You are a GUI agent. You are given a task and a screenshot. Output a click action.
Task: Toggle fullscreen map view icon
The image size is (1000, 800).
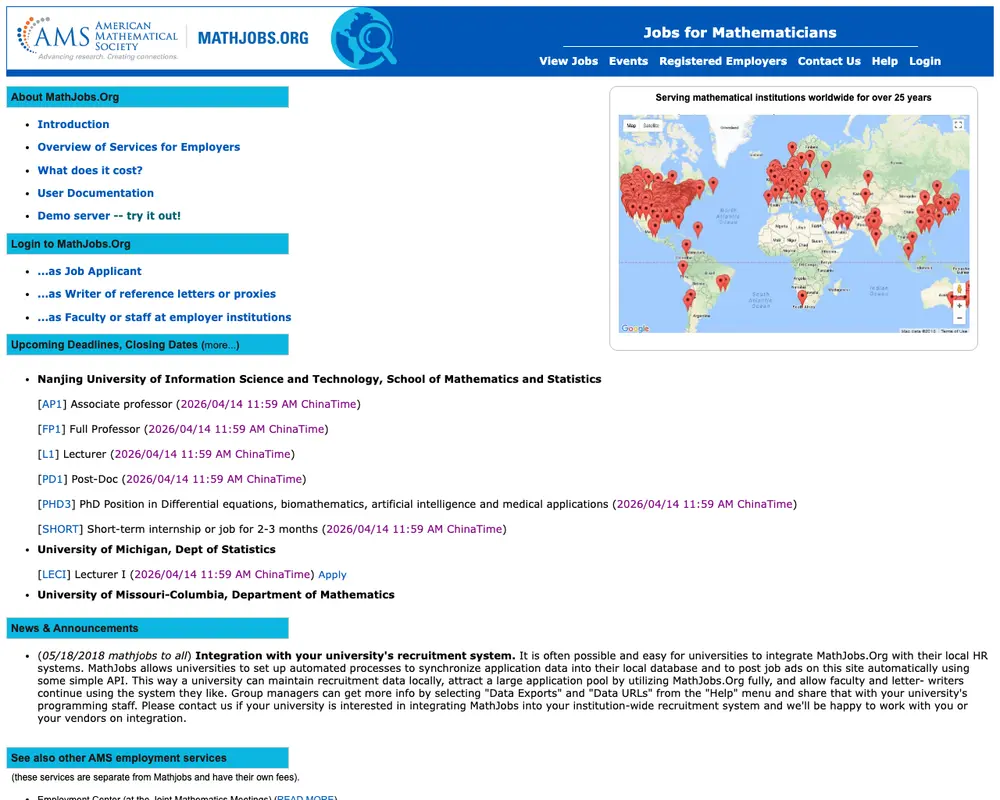pos(958,125)
